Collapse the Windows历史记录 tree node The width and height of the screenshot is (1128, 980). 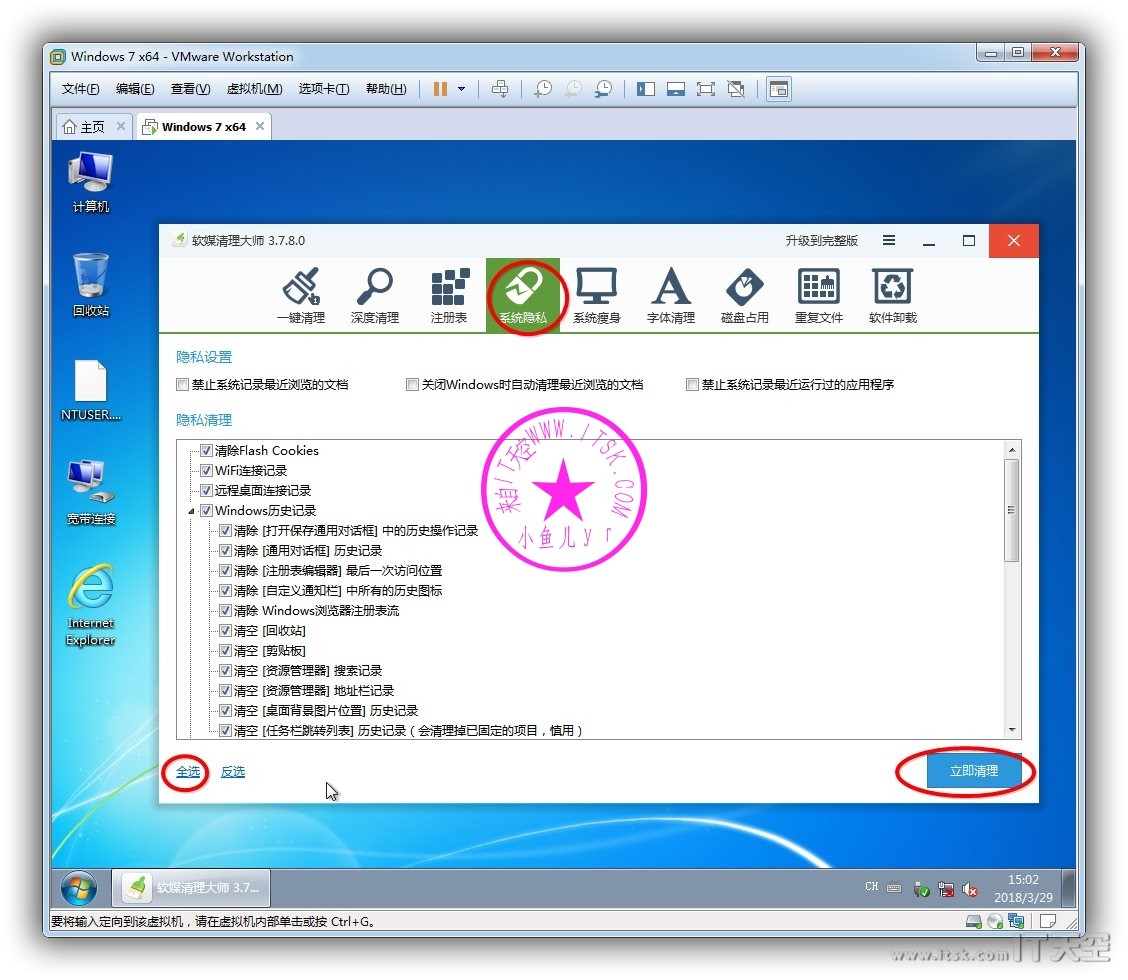click(191, 511)
